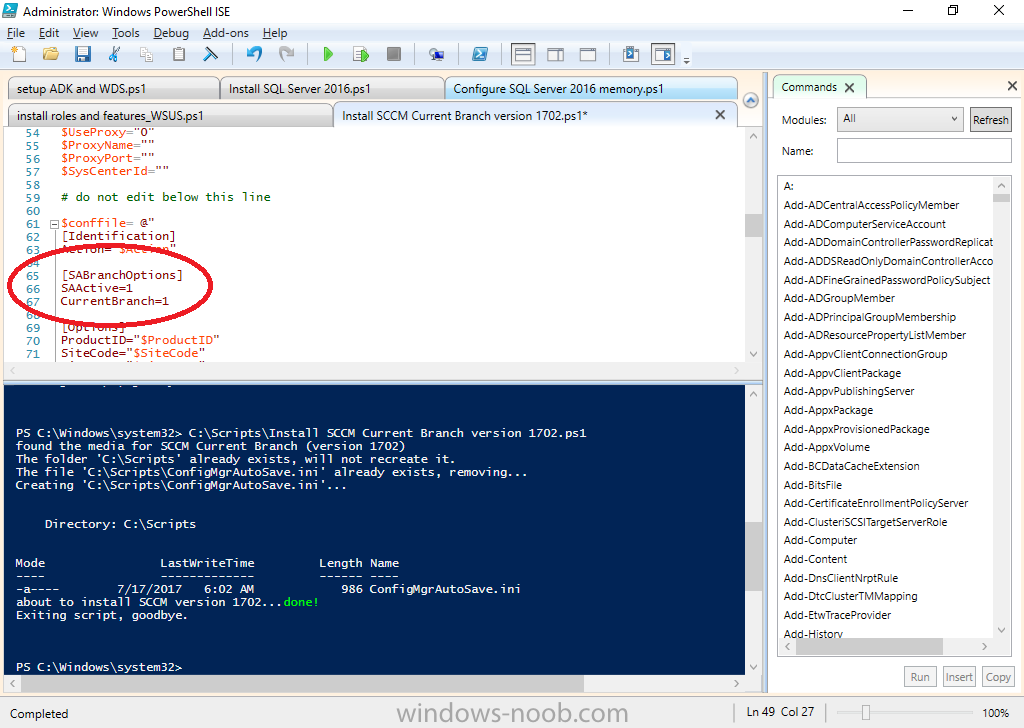Show script pane maximized icon
Screen dimensions: 1024x728
588,55
